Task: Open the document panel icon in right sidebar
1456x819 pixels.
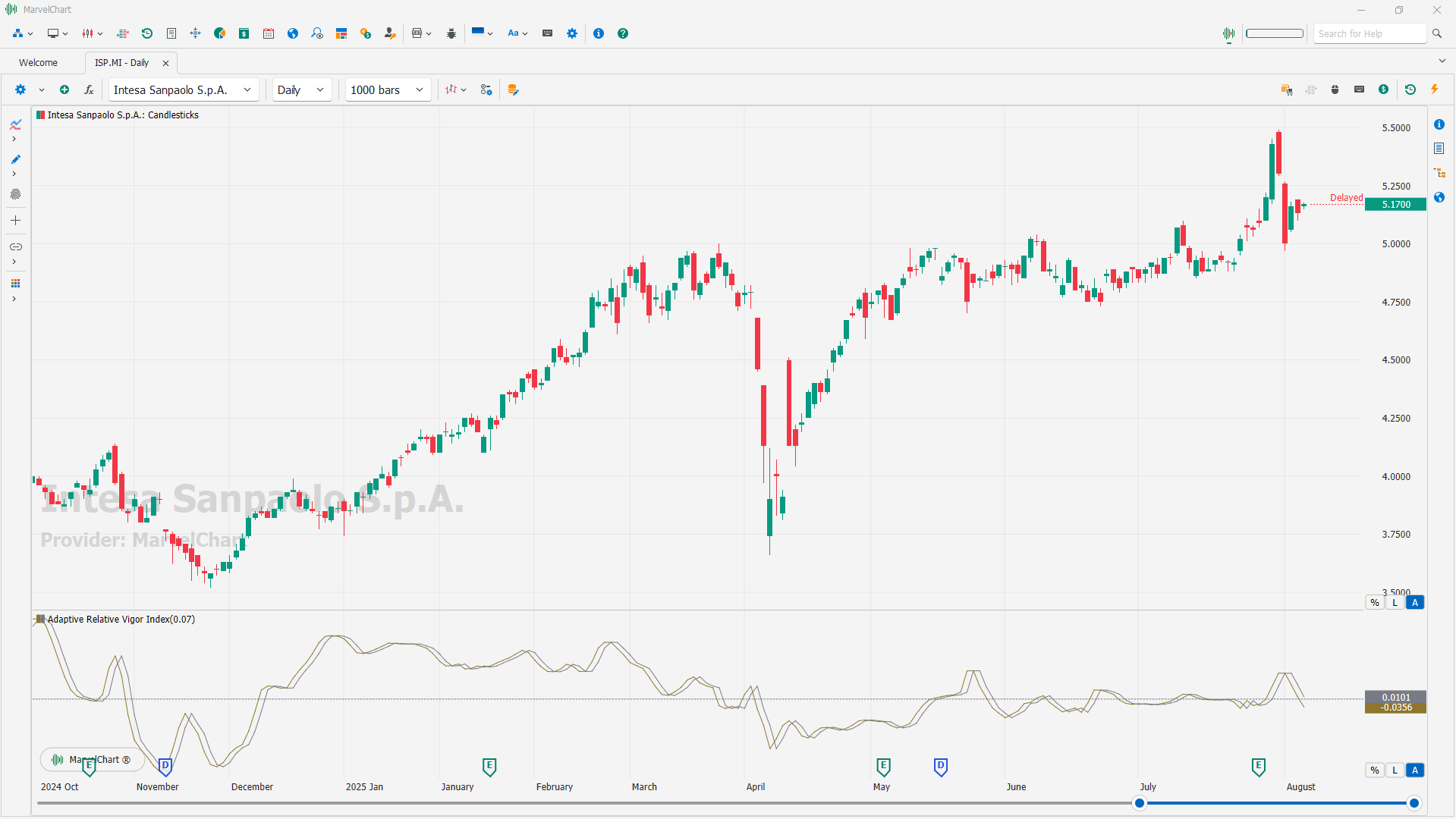Action: 1439,149
